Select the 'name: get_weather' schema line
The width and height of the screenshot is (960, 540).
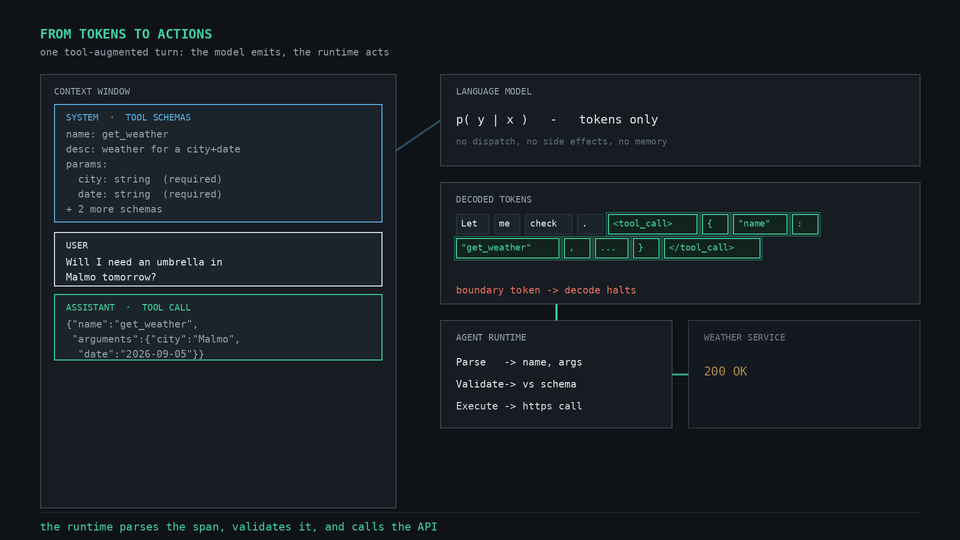117,134
